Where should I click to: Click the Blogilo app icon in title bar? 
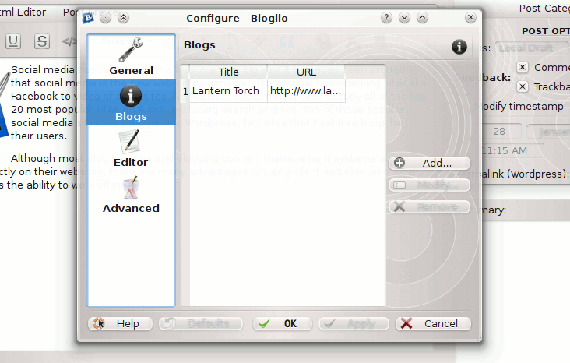[88, 17]
